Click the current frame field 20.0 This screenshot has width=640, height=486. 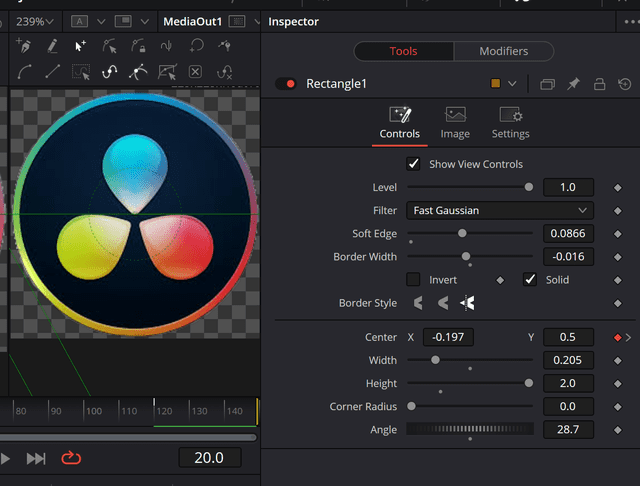pyautogui.click(x=209, y=457)
